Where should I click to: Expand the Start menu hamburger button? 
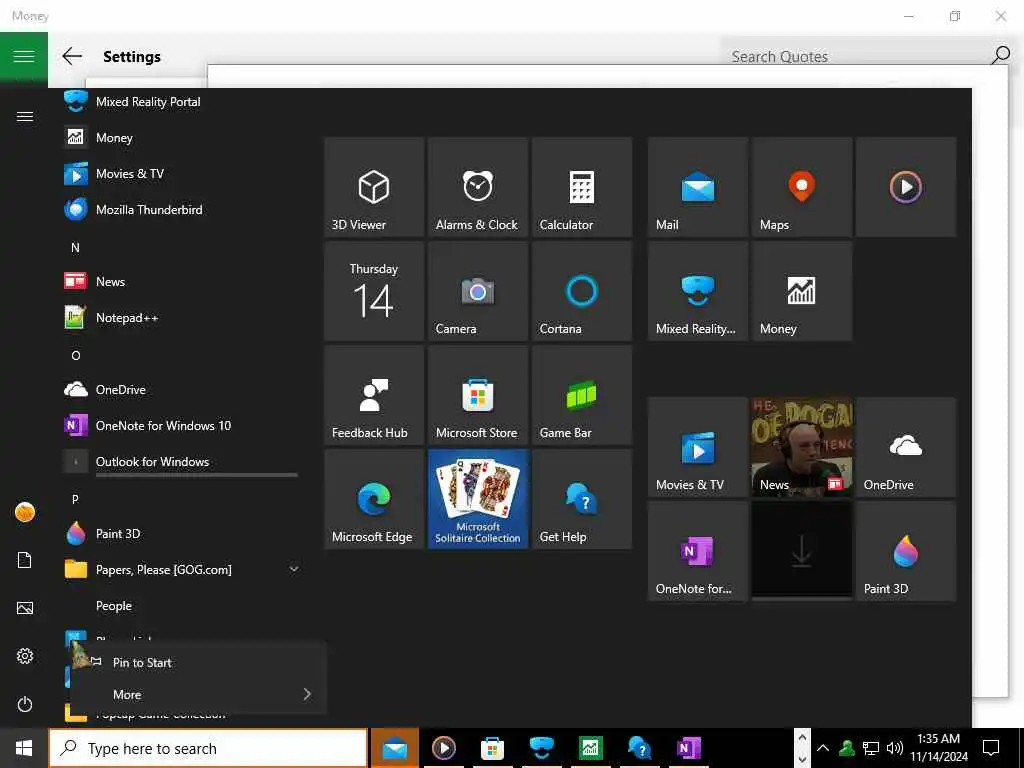(x=25, y=117)
